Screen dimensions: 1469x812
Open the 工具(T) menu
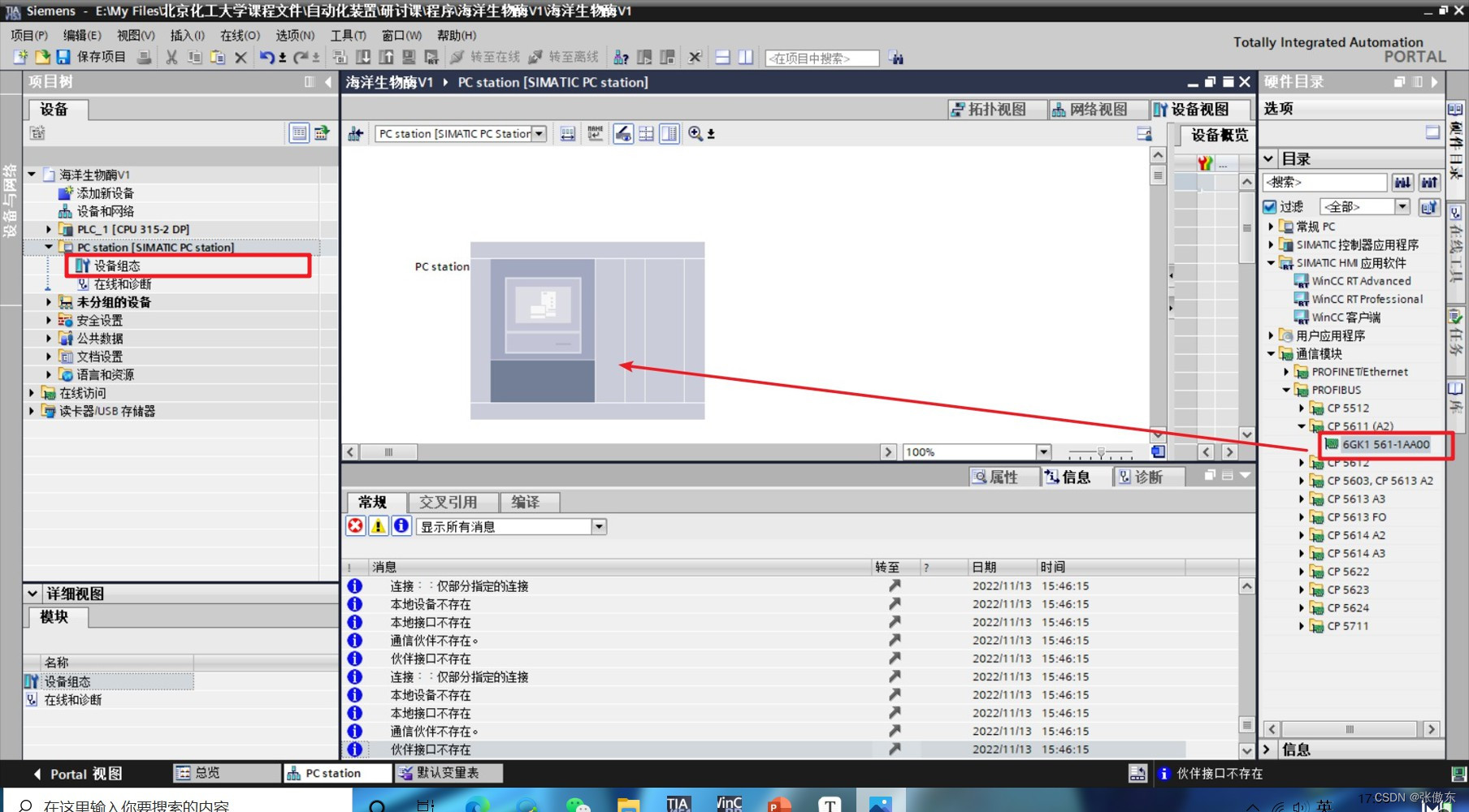click(x=348, y=35)
